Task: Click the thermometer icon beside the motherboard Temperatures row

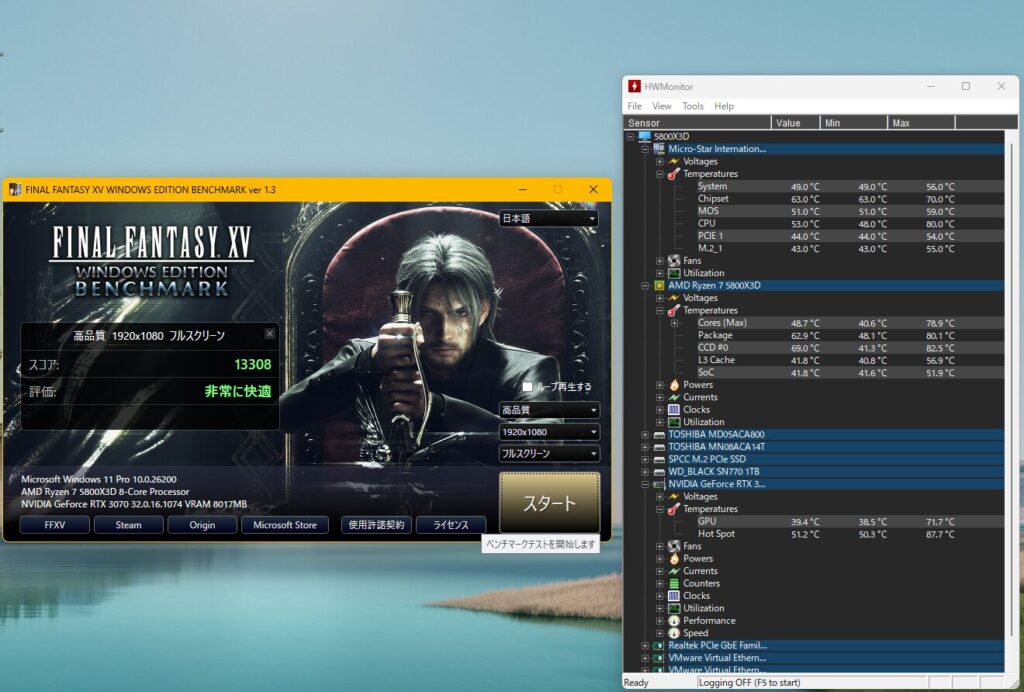Action: point(674,174)
